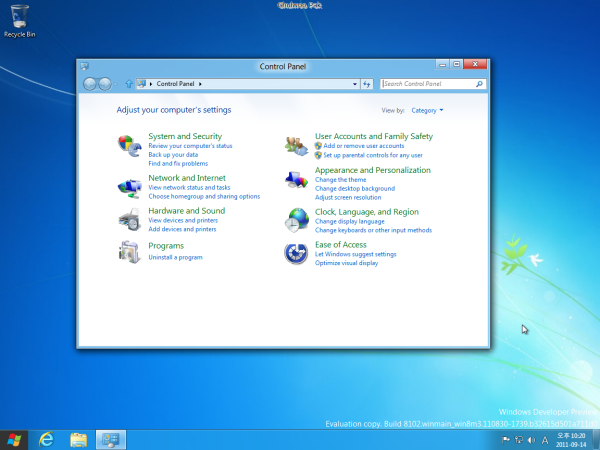
Task: Open the Clock, Language, and Region globe icon
Action: pos(297,220)
